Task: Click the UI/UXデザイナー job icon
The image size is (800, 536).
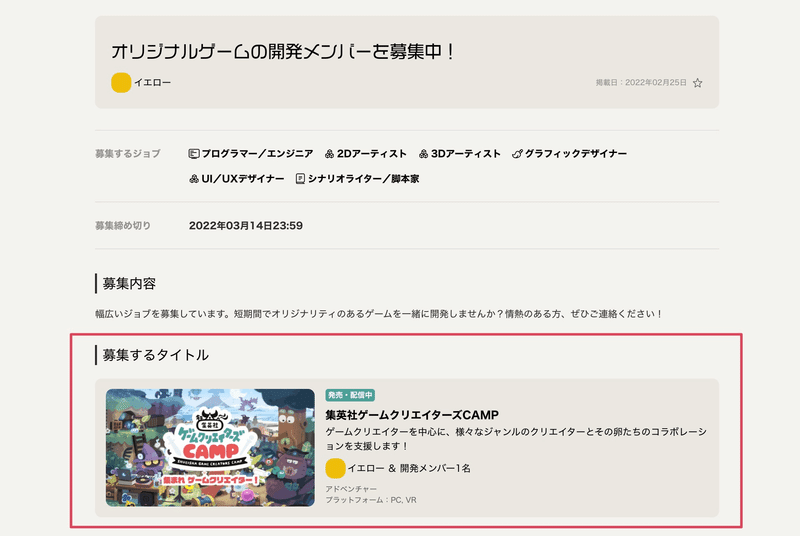Action: point(194,178)
